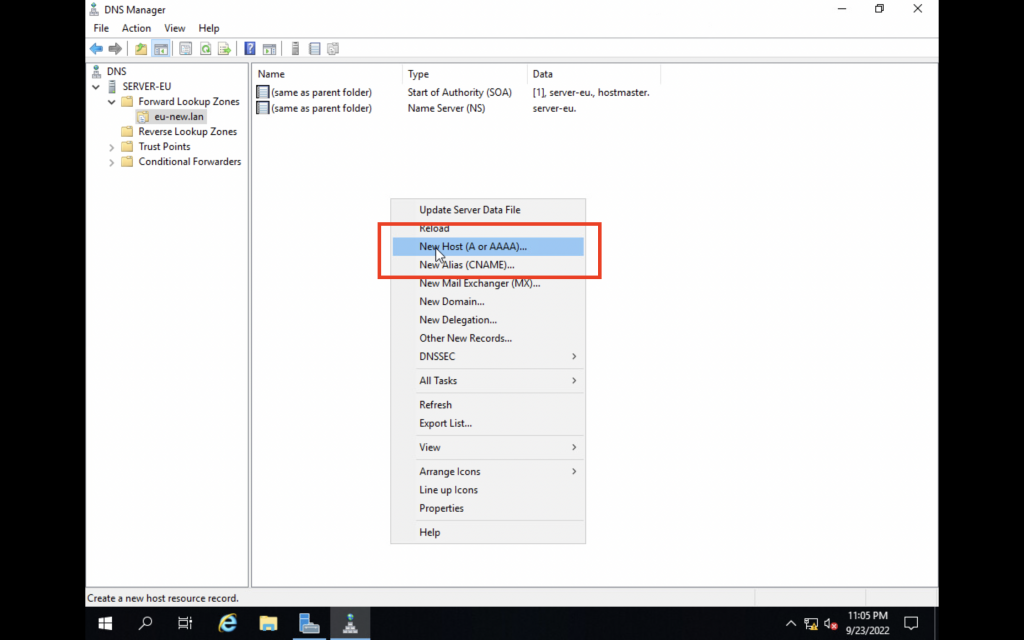Screen dimensions: 1024x640
Task: Launch Internet Explorer from the taskbar
Action: 227,624
